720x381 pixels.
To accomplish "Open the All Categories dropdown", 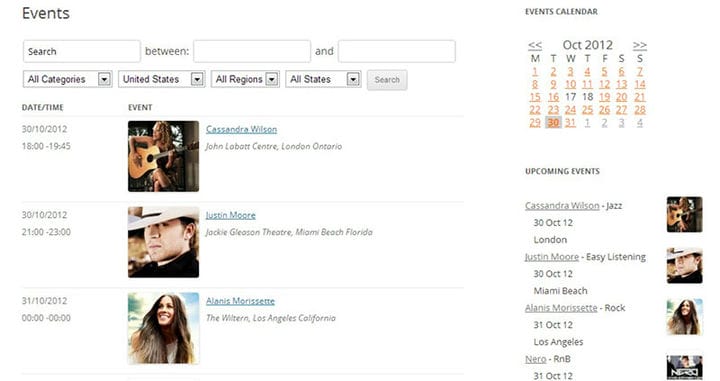I will click(68, 79).
